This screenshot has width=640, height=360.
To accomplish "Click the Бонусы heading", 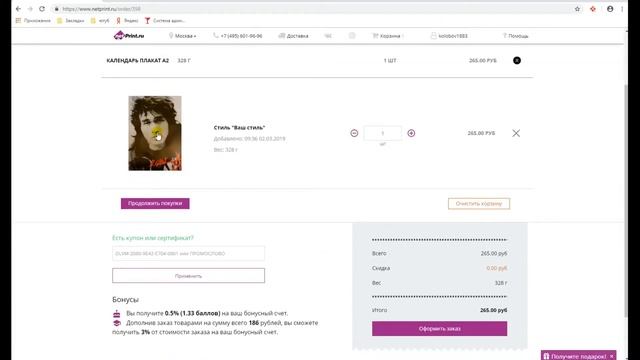I will click(x=125, y=299).
